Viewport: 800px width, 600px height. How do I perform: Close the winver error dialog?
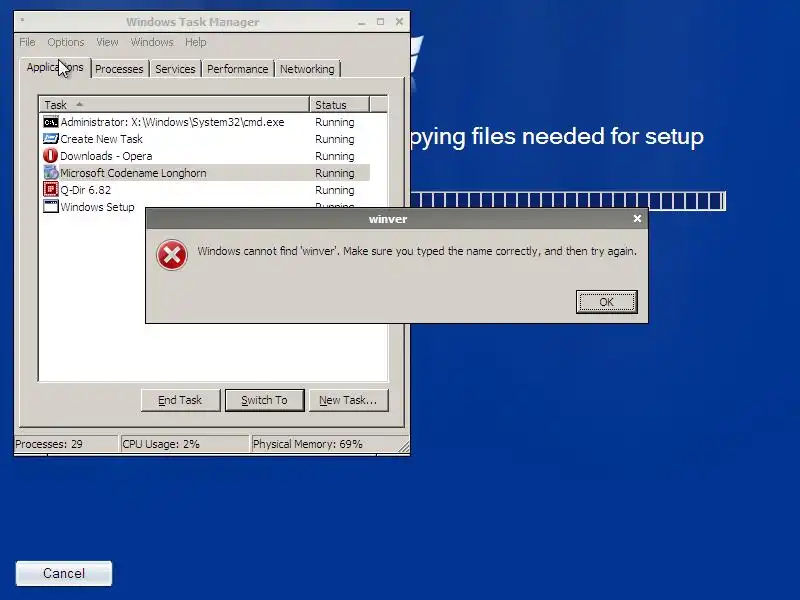(637, 218)
